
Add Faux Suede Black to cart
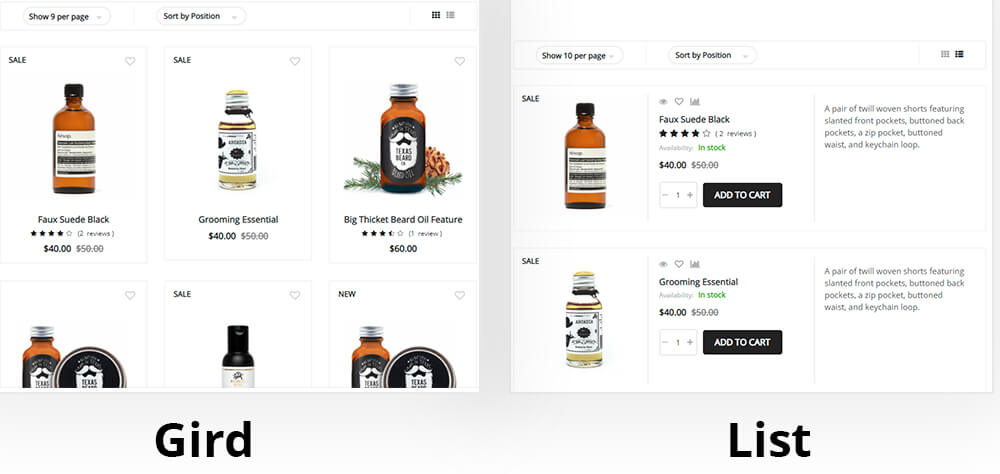click(742, 195)
